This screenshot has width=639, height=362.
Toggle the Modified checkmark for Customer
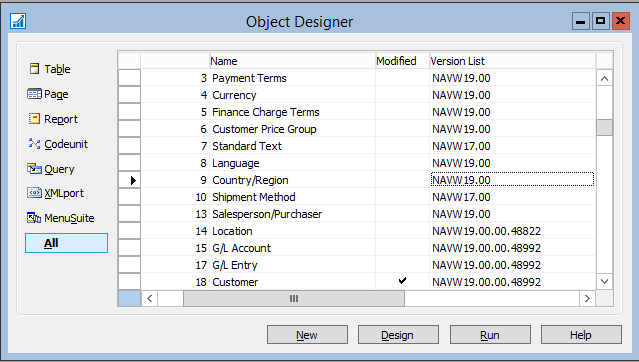402,281
